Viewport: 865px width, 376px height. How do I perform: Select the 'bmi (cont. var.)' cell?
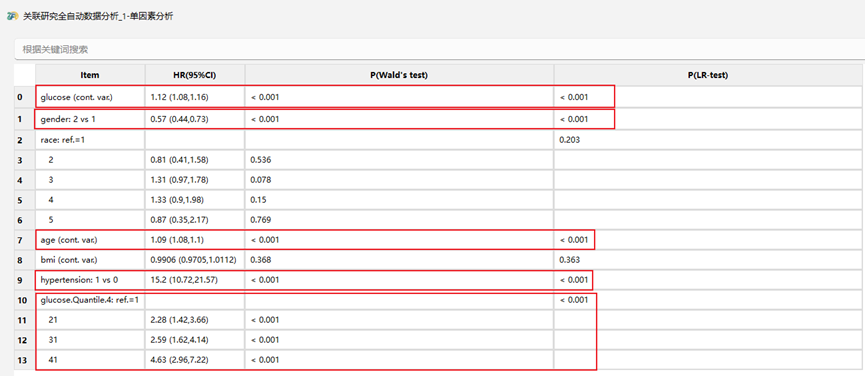click(90, 260)
